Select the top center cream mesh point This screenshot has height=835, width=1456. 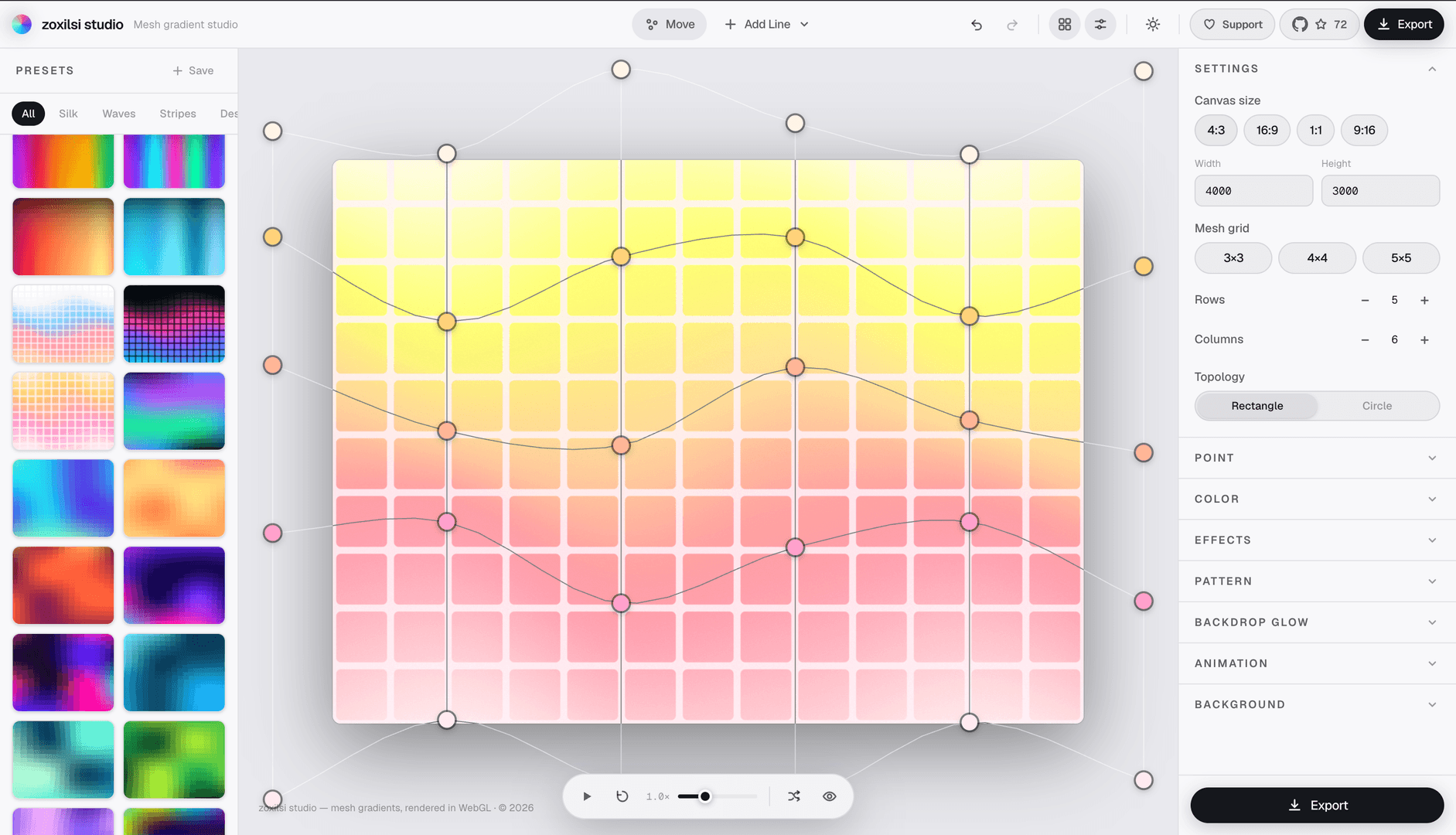click(x=621, y=70)
